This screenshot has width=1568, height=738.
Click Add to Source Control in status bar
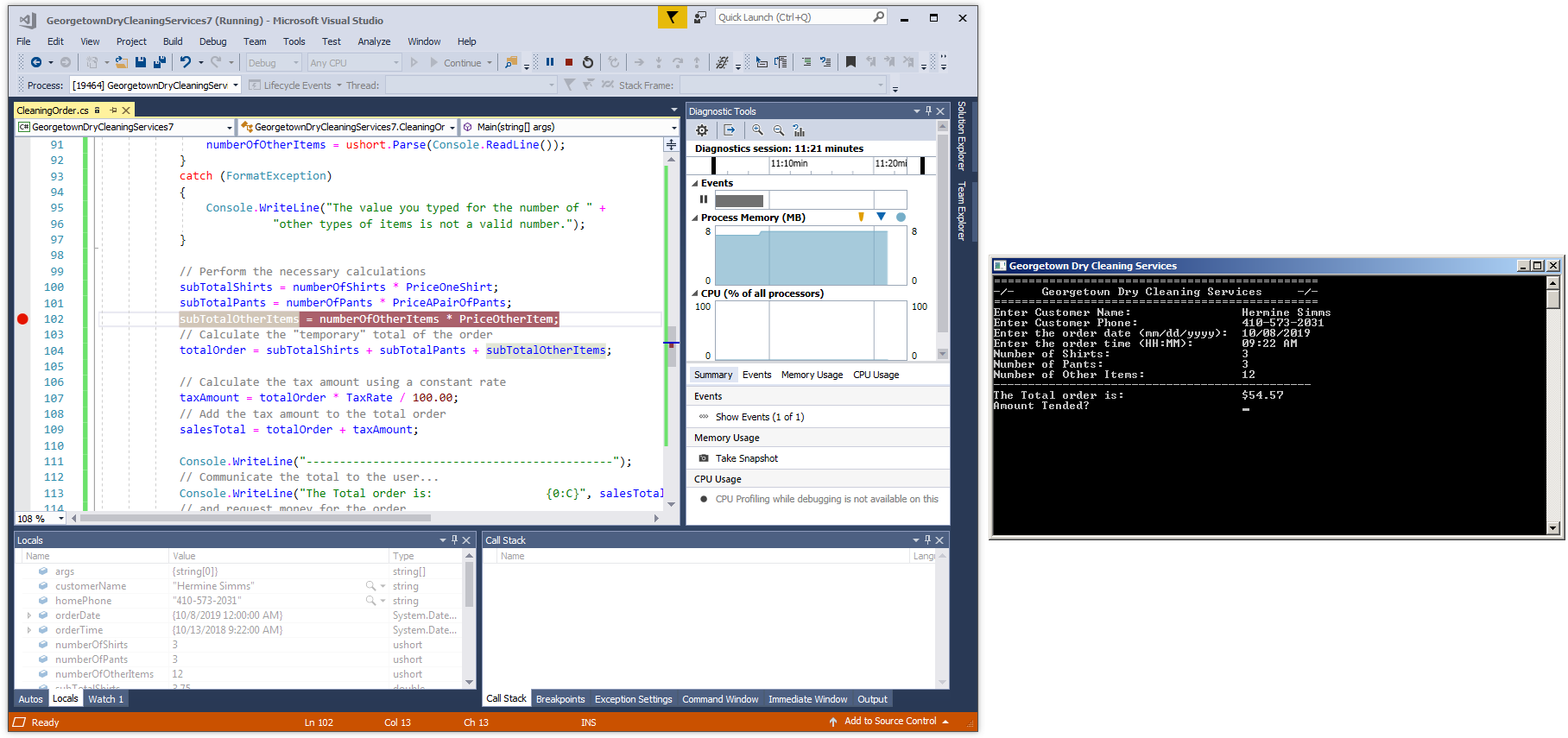click(889, 722)
